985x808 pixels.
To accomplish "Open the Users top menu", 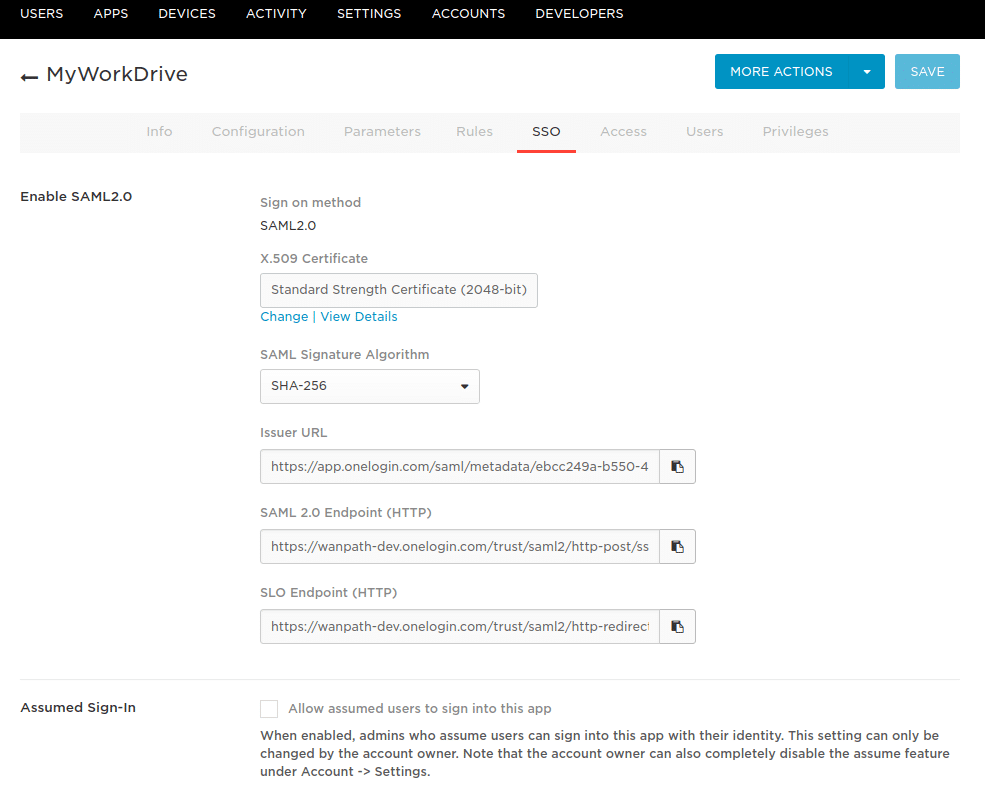I will [41, 14].
